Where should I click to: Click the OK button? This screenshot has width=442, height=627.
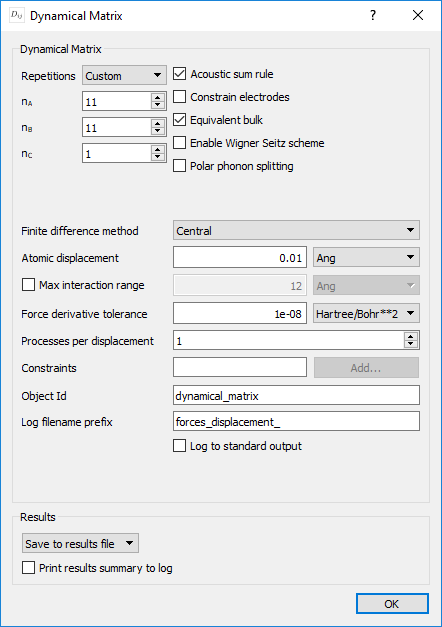[x=392, y=604]
